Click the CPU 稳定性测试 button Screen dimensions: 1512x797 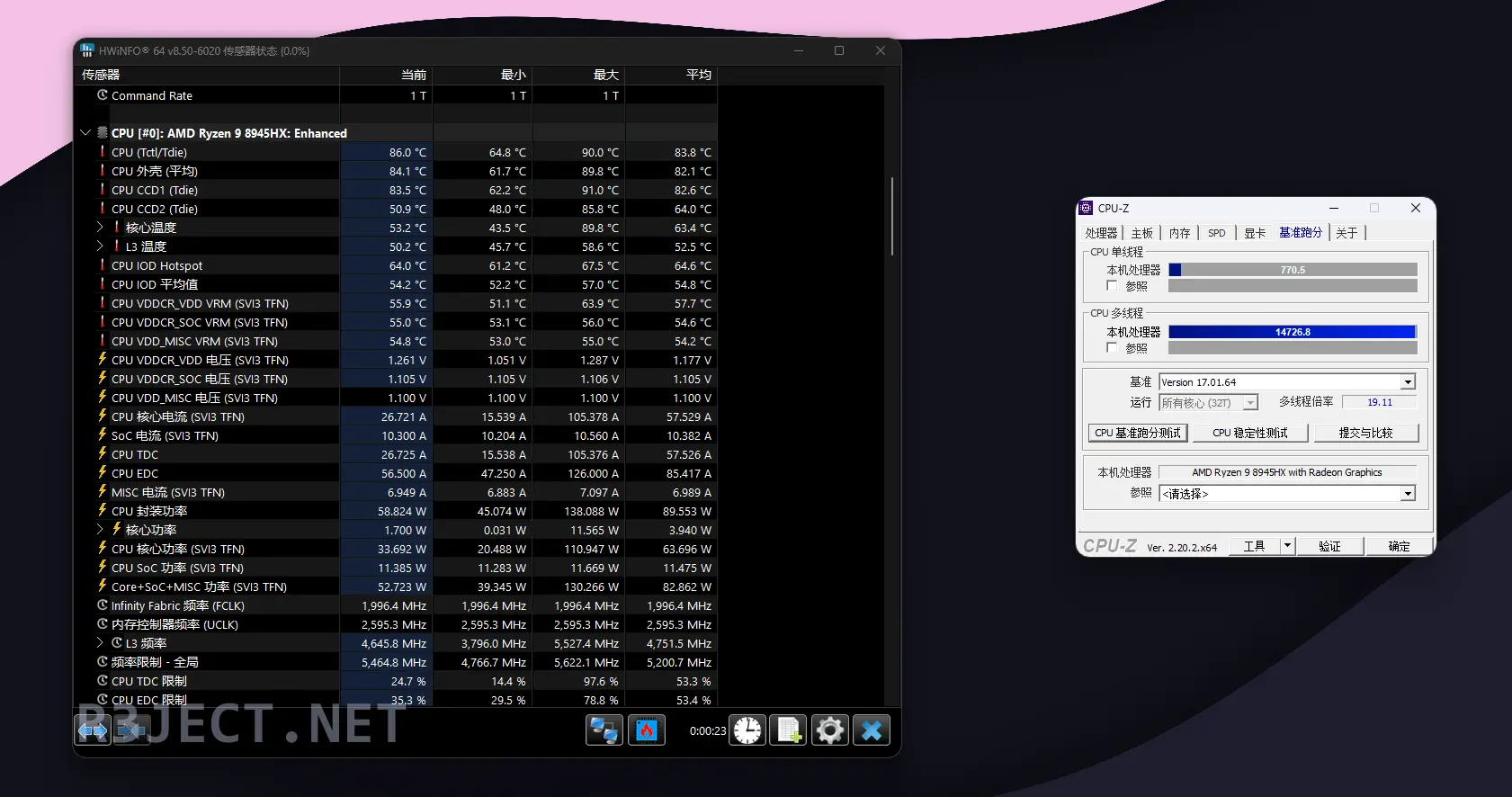[1250, 433]
